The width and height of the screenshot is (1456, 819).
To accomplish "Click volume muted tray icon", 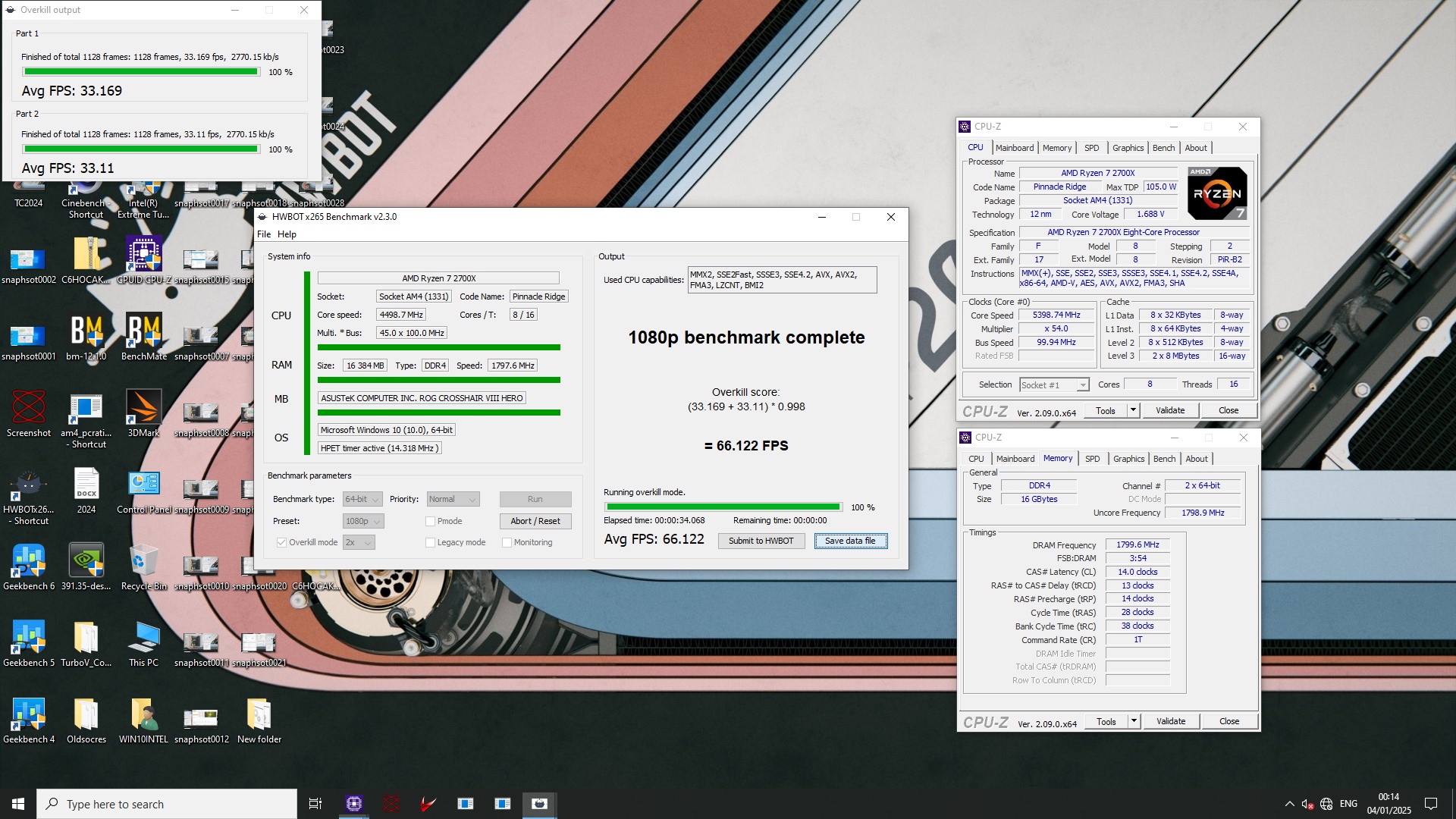I will [x=1307, y=804].
